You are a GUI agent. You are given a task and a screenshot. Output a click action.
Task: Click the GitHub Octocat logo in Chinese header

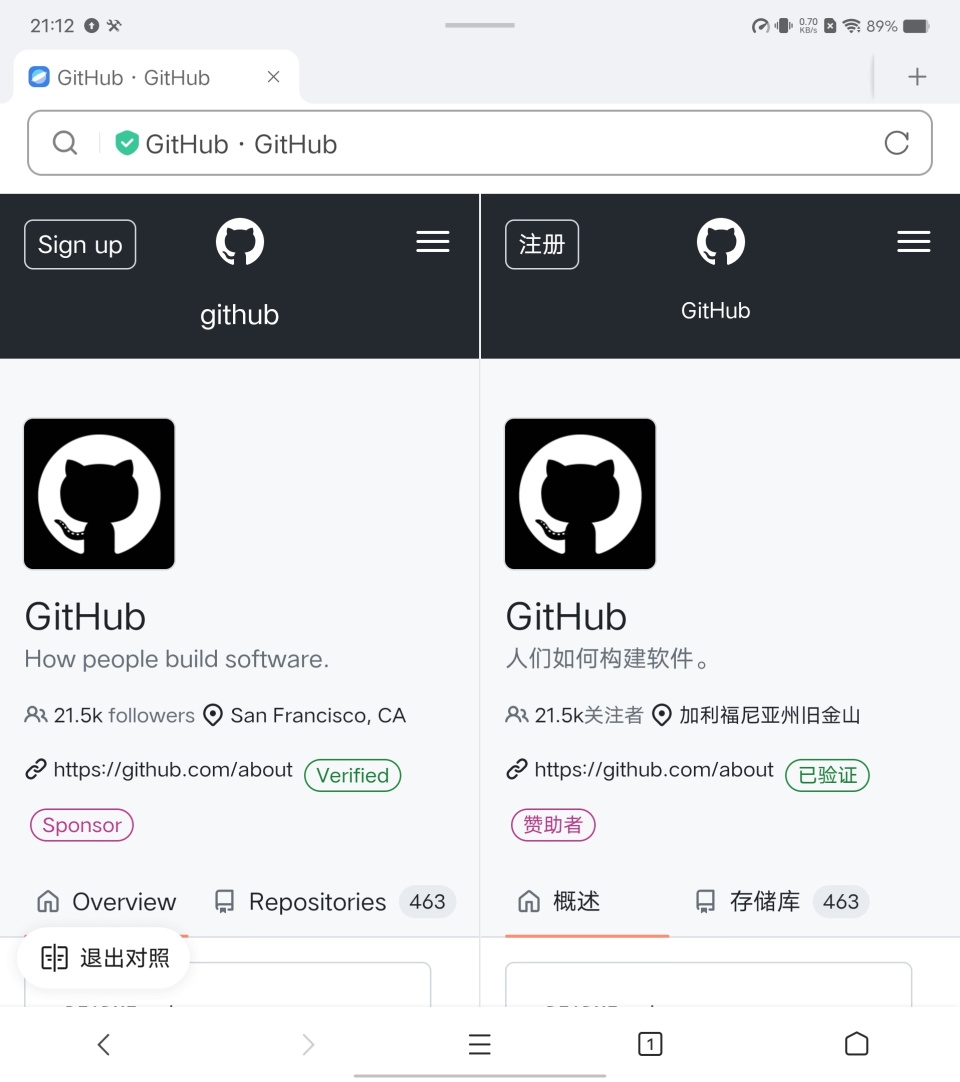coord(721,242)
